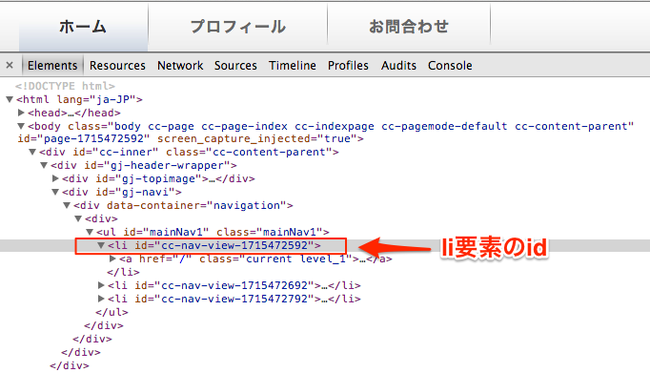The height and width of the screenshot is (373, 650).
Task: Select the html lang="ja-JP" element row
Action: click(x=79, y=99)
